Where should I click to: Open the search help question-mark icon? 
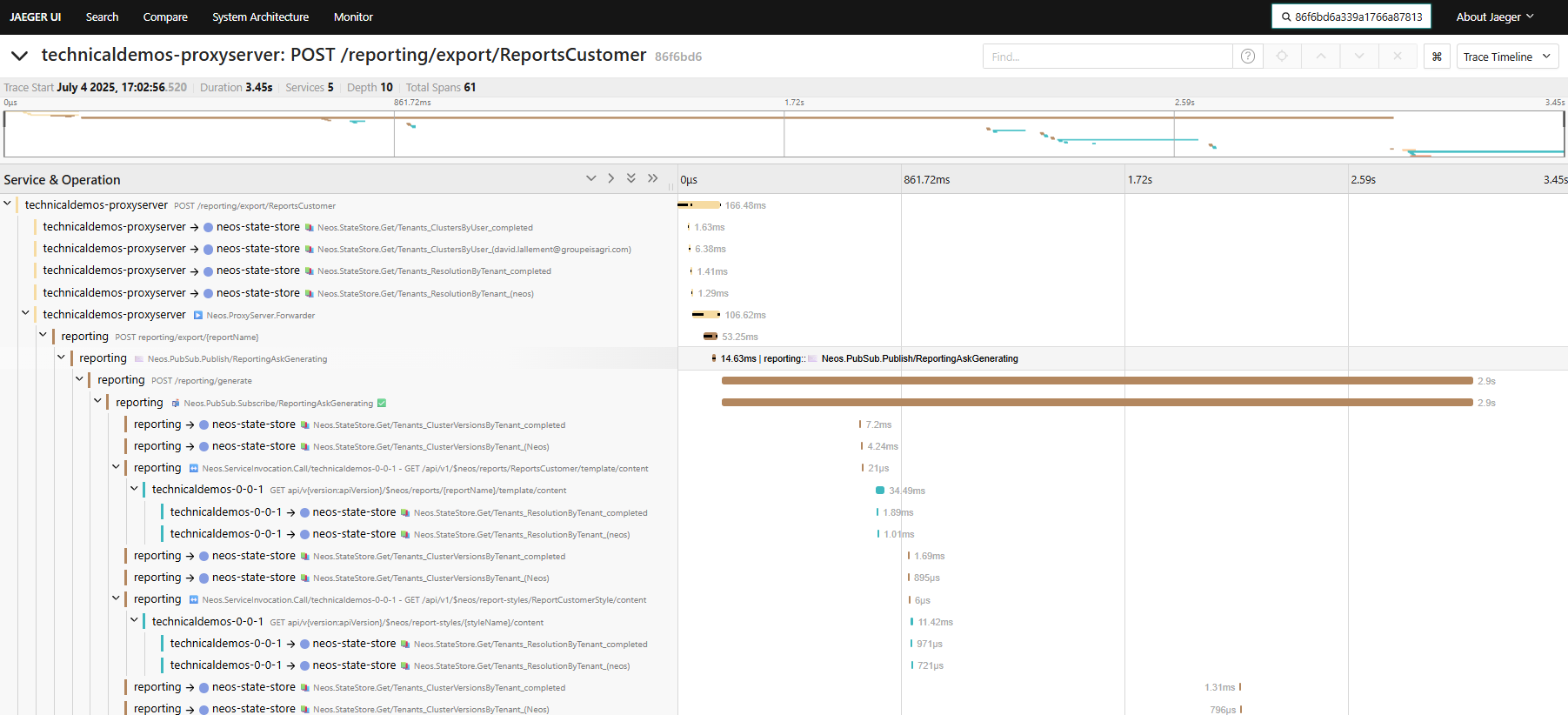(1248, 57)
